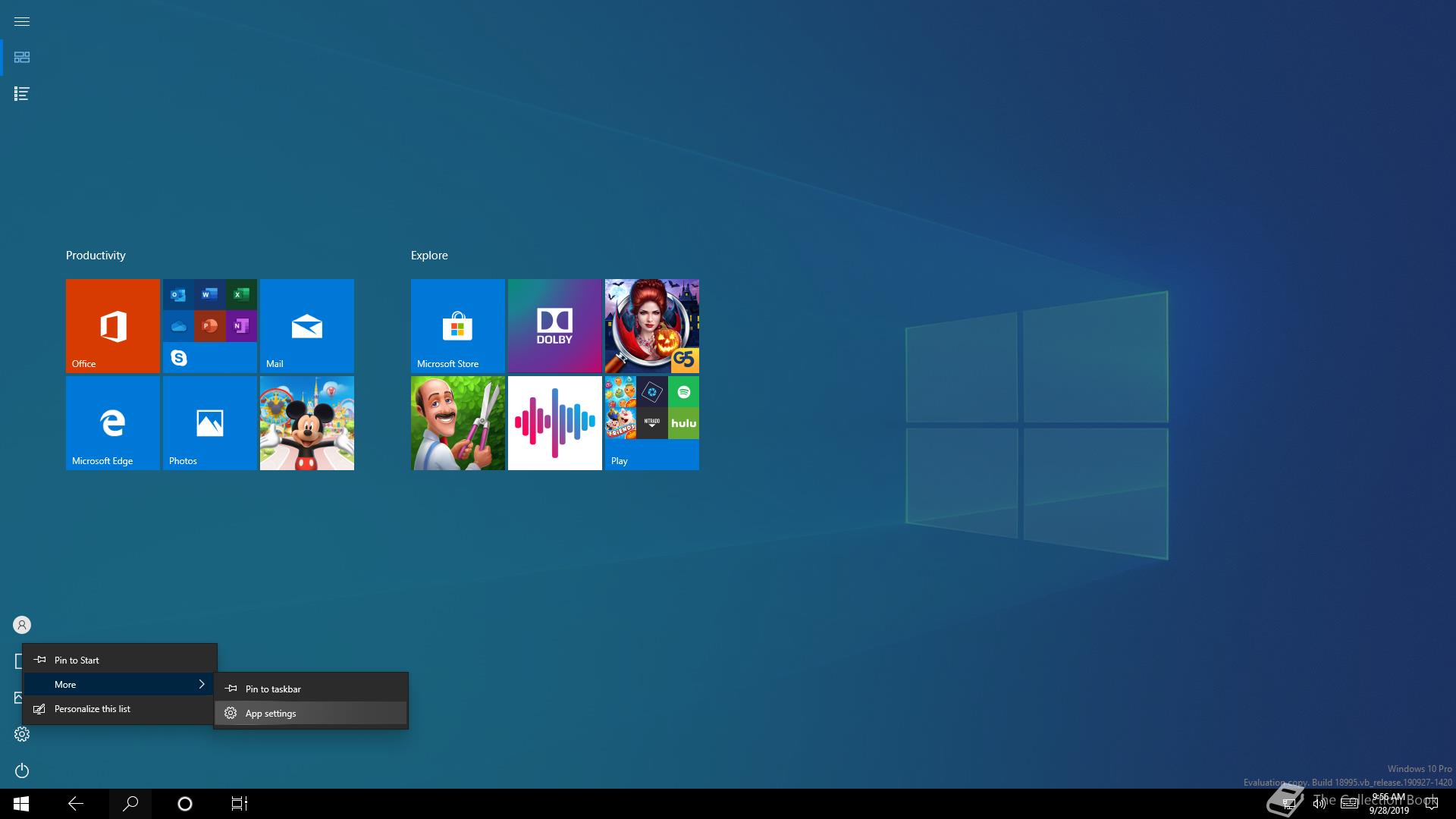Click the Skype icon in the tile folder

click(179, 357)
